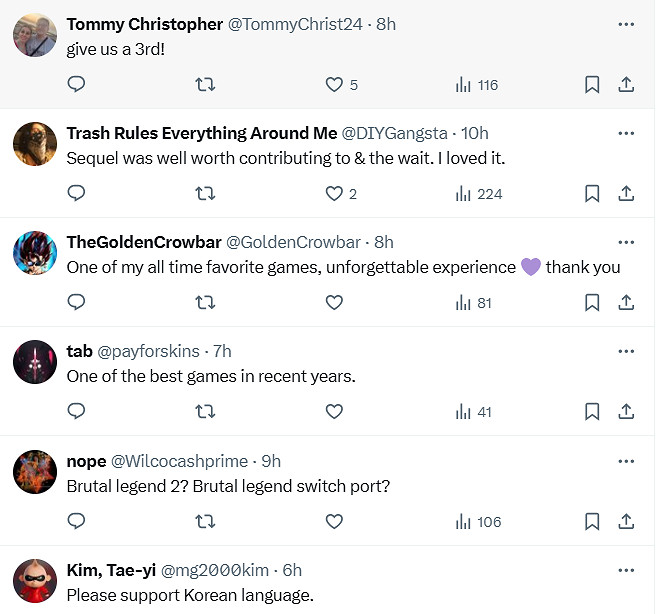Open nope's profile picture
The width and height of the screenshot is (664, 614).
tap(35, 472)
